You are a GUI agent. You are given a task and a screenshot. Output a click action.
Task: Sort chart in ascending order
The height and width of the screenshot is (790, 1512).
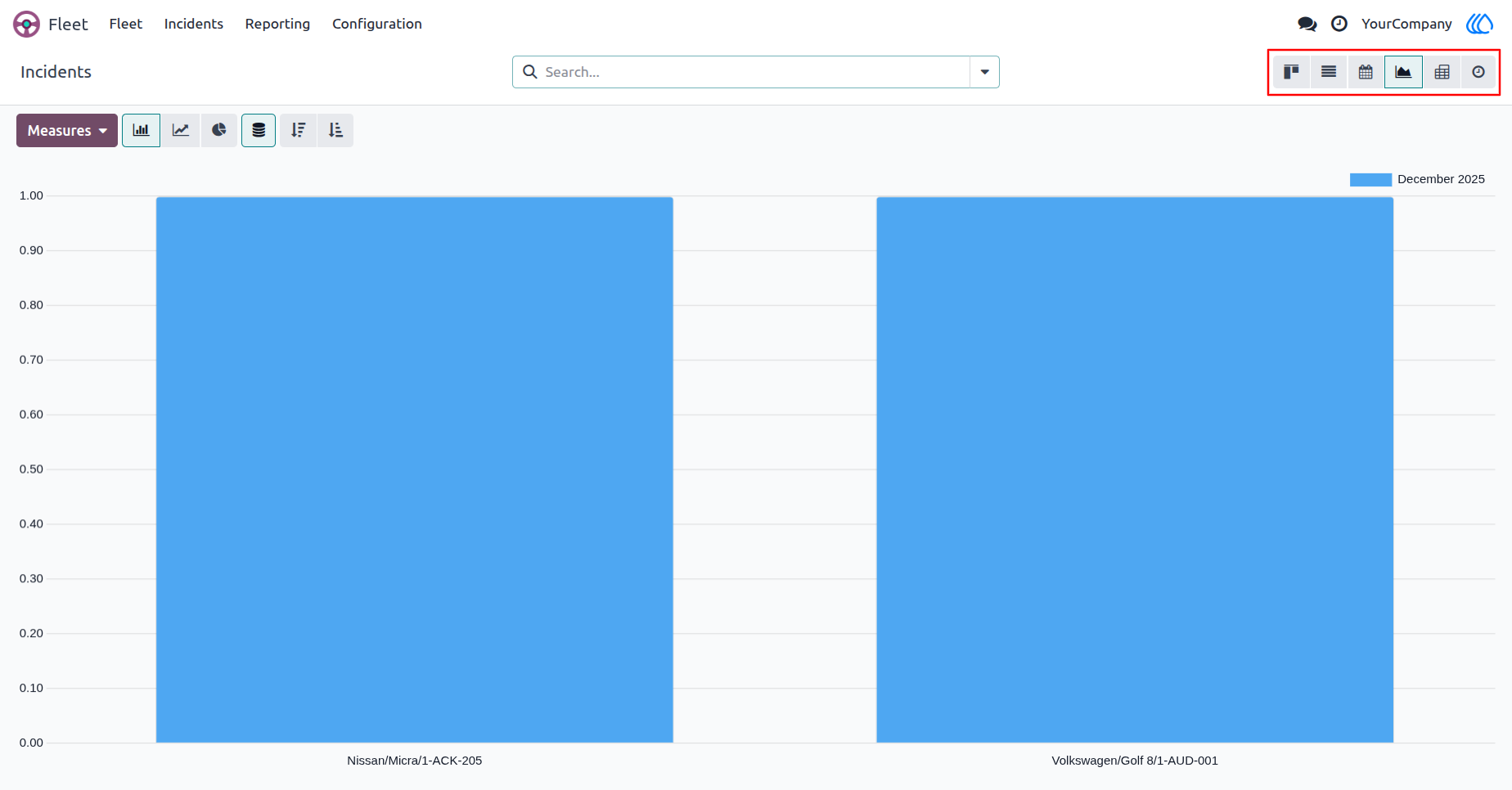335,131
